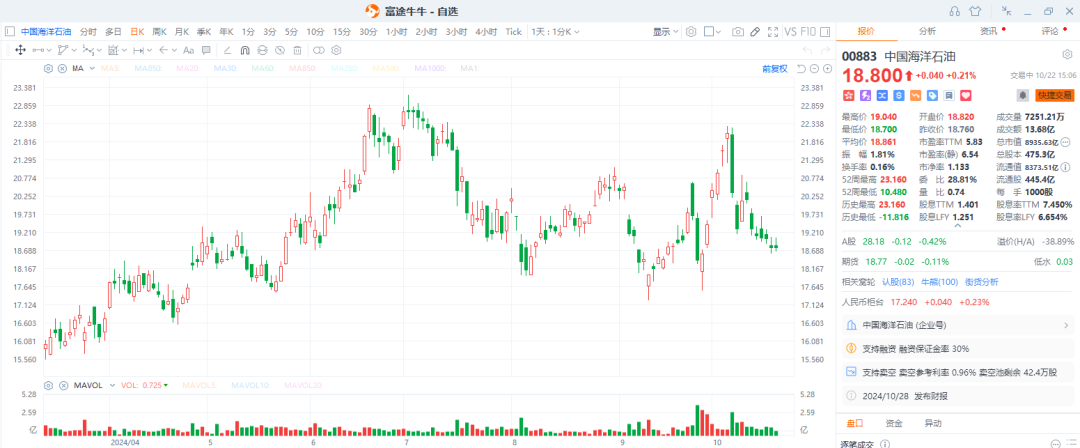Expand polyline tool dropdown arrow
Image resolution: width=1080 pixels, height=448 pixels.
point(74,50)
